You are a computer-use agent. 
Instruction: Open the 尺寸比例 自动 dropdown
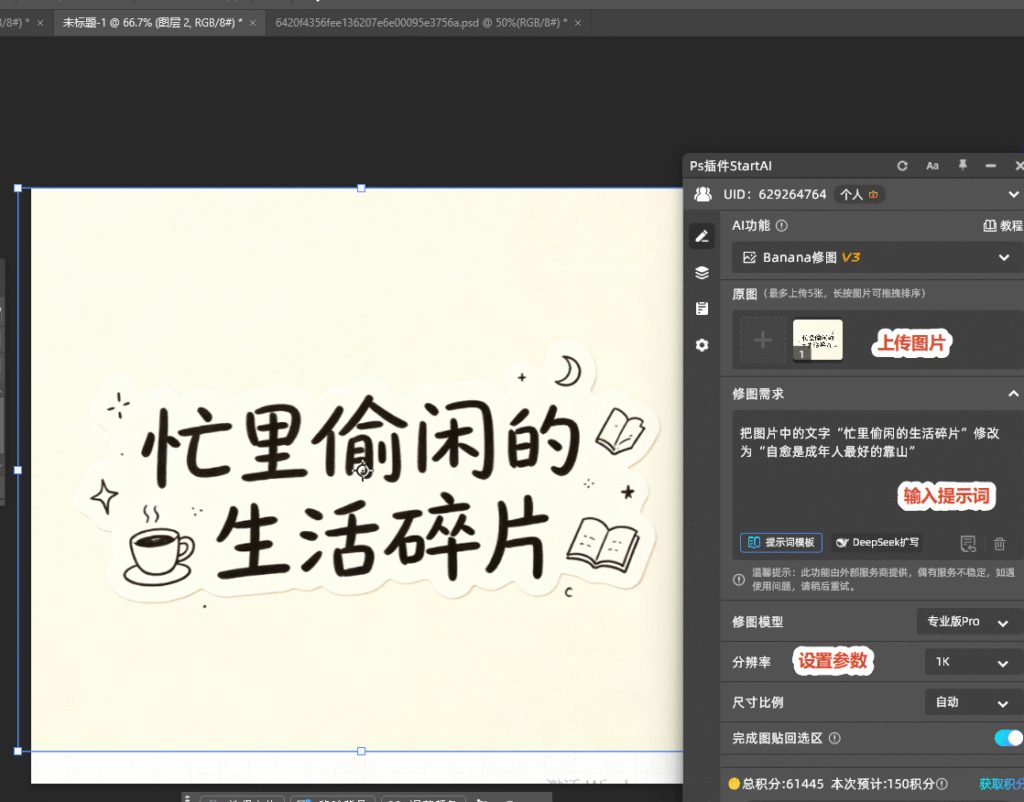(974, 703)
